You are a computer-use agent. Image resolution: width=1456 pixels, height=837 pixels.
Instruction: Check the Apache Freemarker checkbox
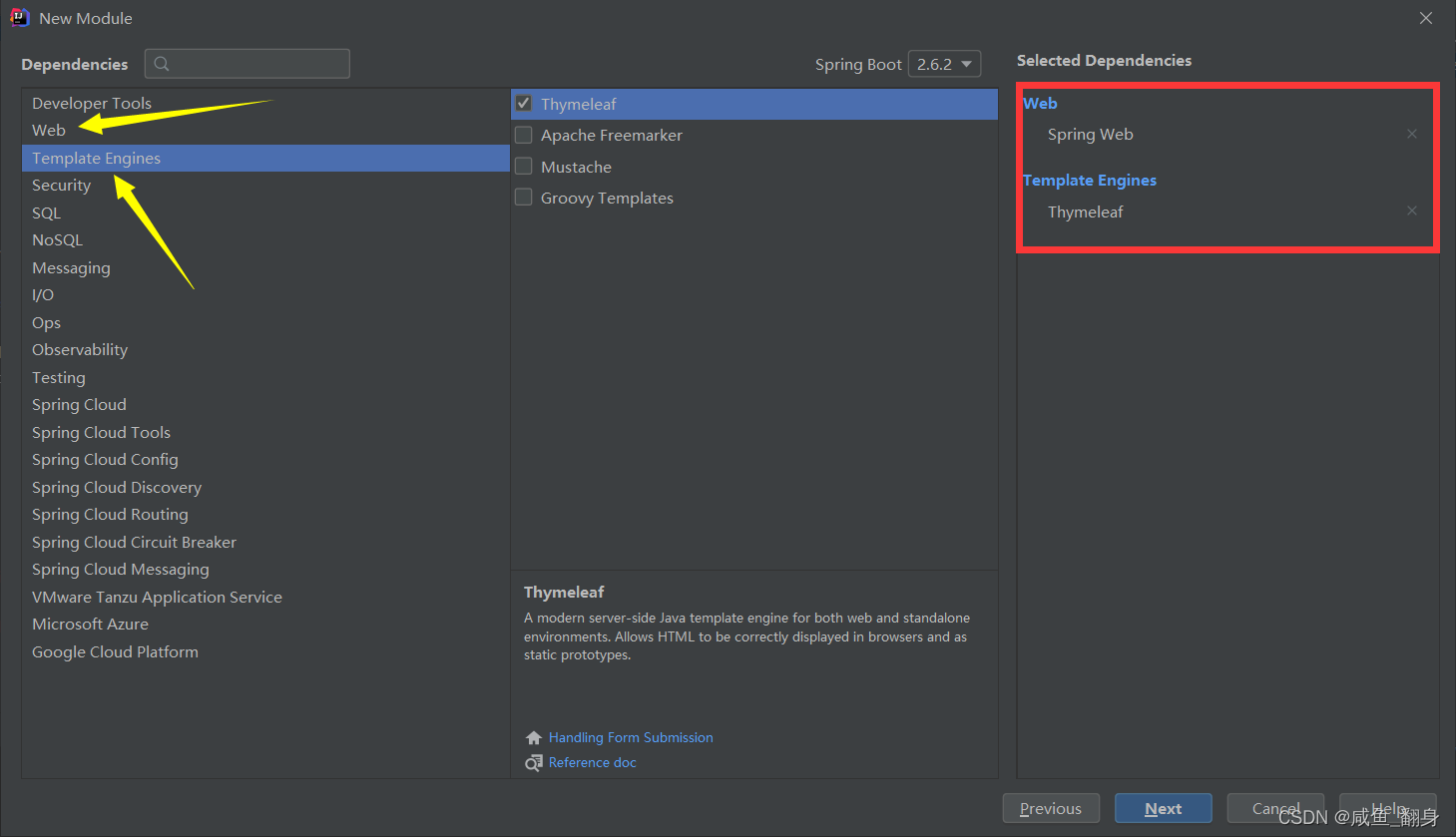click(x=523, y=135)
